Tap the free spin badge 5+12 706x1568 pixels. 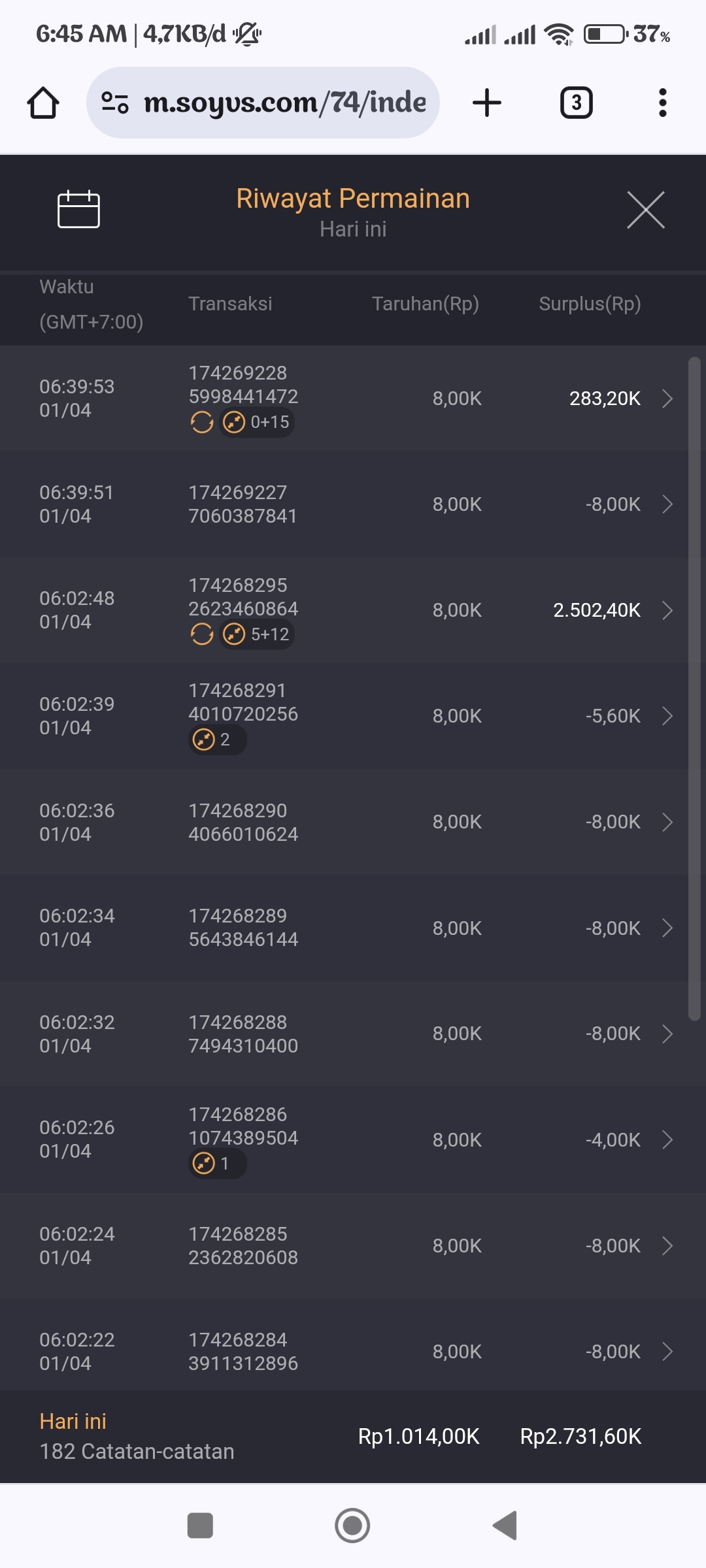coord(257,634)
